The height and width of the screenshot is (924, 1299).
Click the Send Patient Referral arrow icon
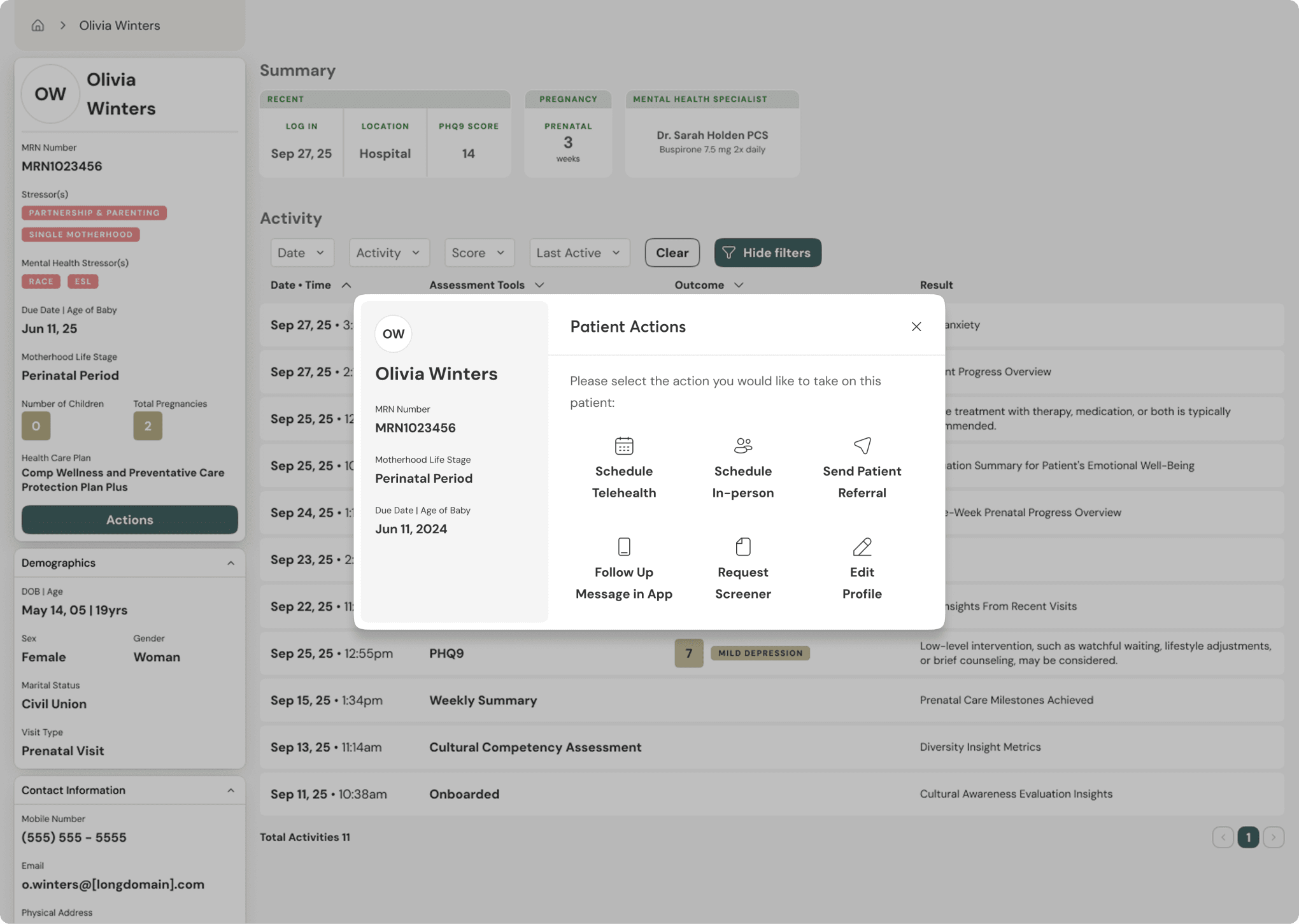[x=862, y=445]
